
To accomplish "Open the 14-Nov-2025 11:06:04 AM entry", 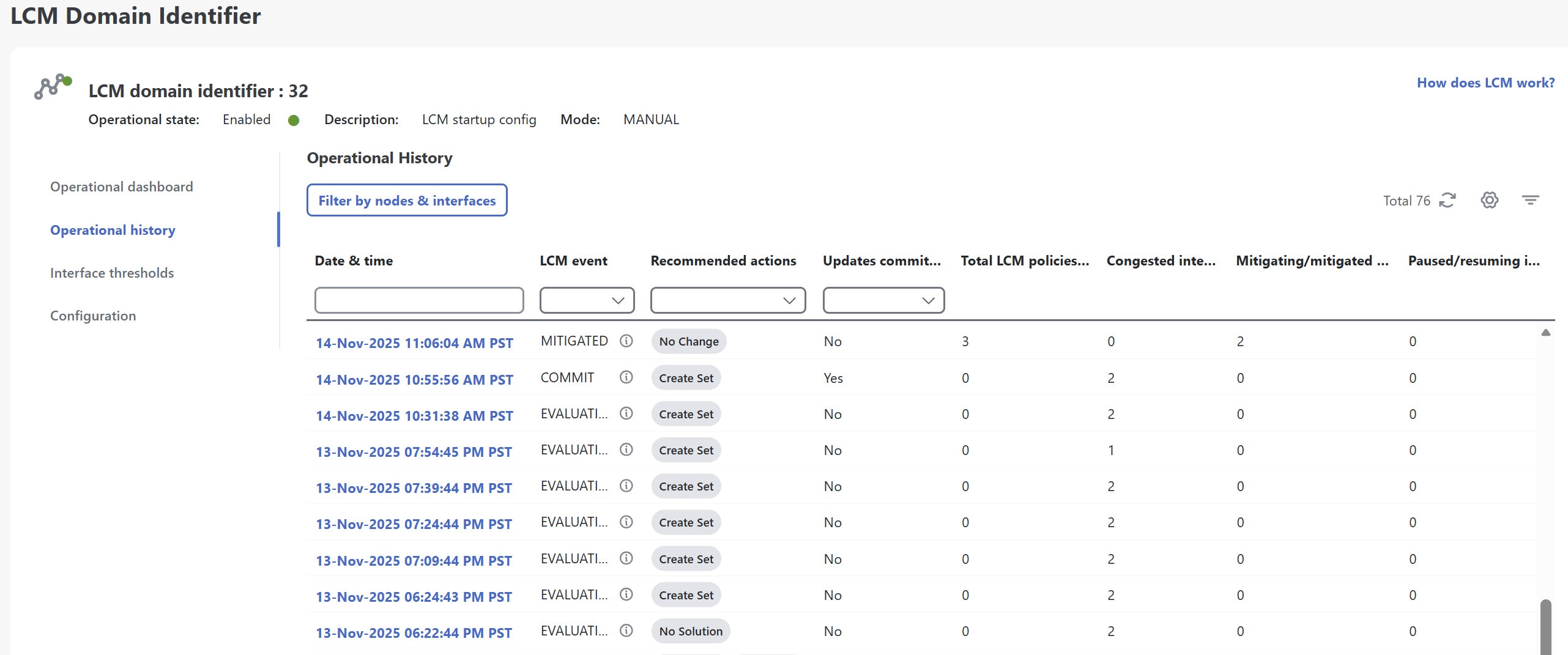I will pyautogui.click(x=414, y=343).
